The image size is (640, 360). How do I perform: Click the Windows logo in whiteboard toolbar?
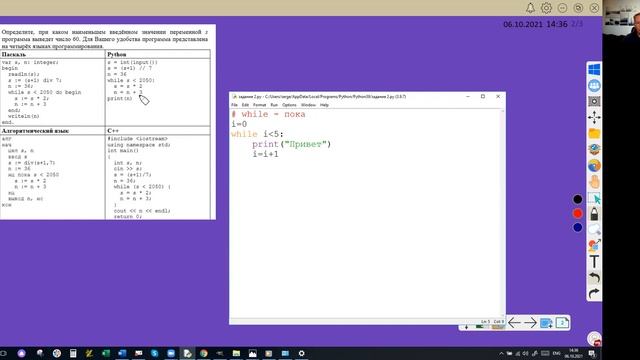[594, 69]
